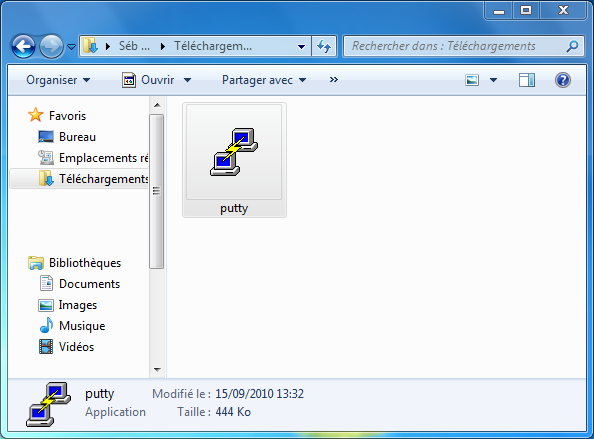
Task: Expand the arrow before Séb breadcrumb
Action: tap(108, 47)
